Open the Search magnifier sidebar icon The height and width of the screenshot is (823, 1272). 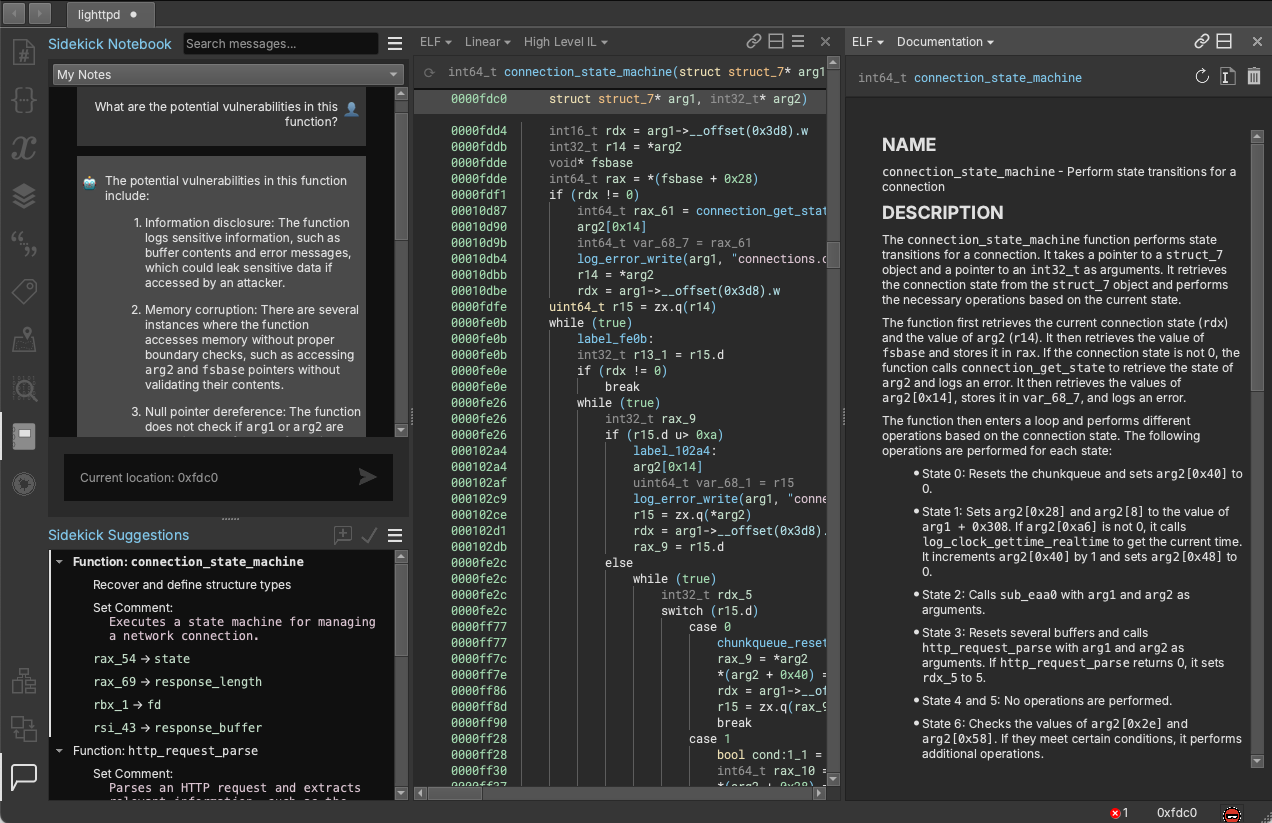click(x=24, y=389)
